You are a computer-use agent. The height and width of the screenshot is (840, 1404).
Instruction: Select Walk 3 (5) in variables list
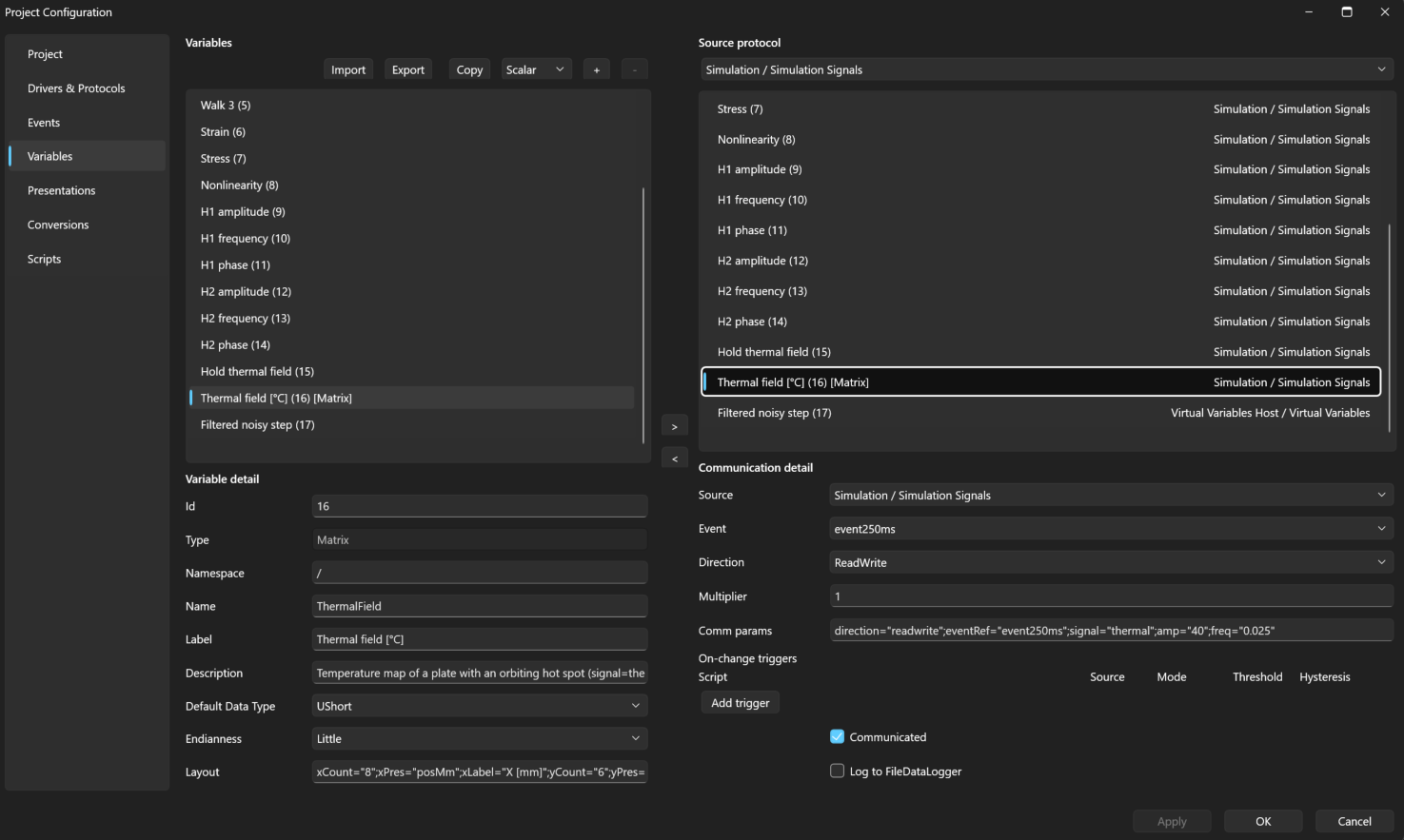pos(412,106)
